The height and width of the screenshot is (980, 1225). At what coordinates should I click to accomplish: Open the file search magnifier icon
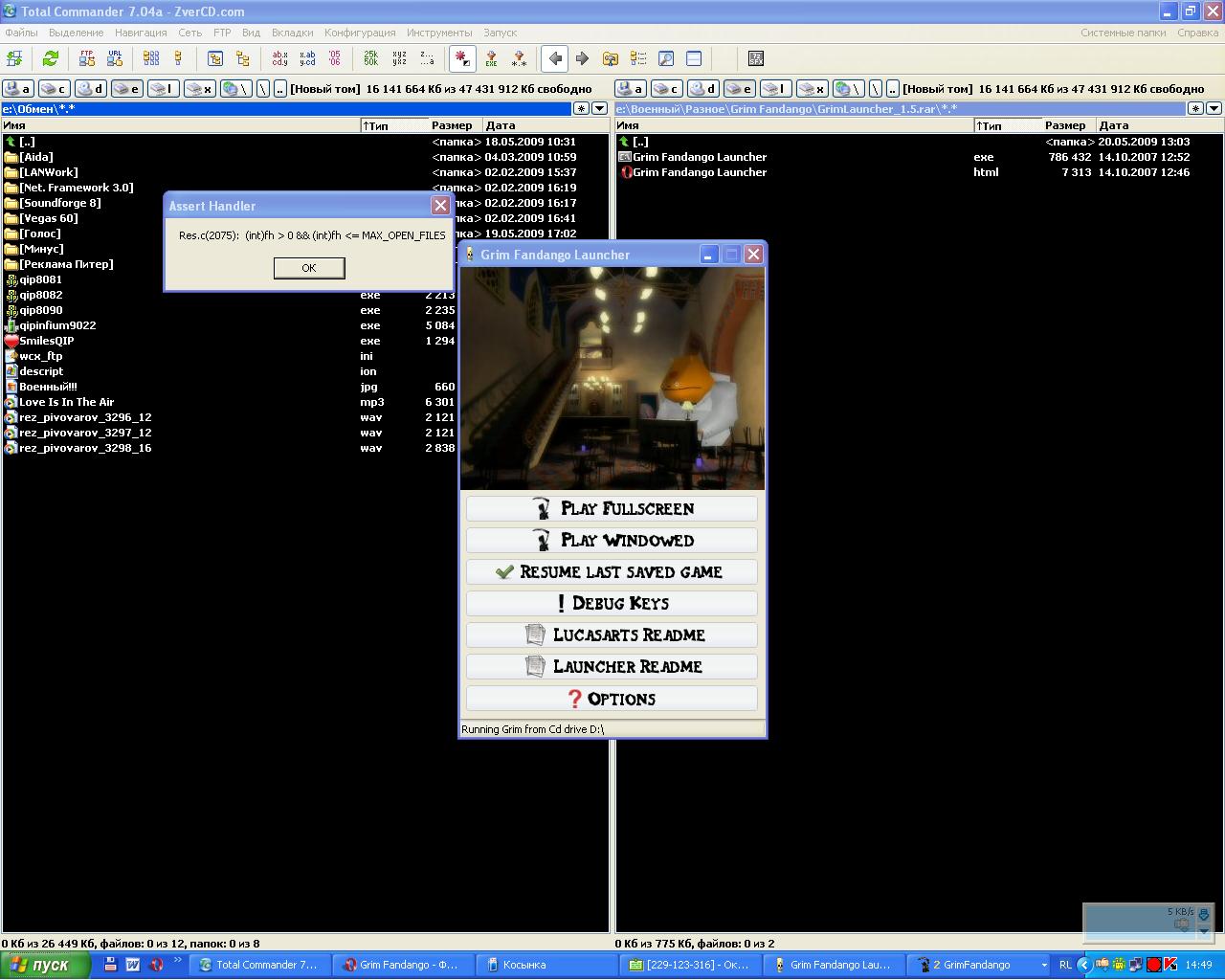pos(666,58)
